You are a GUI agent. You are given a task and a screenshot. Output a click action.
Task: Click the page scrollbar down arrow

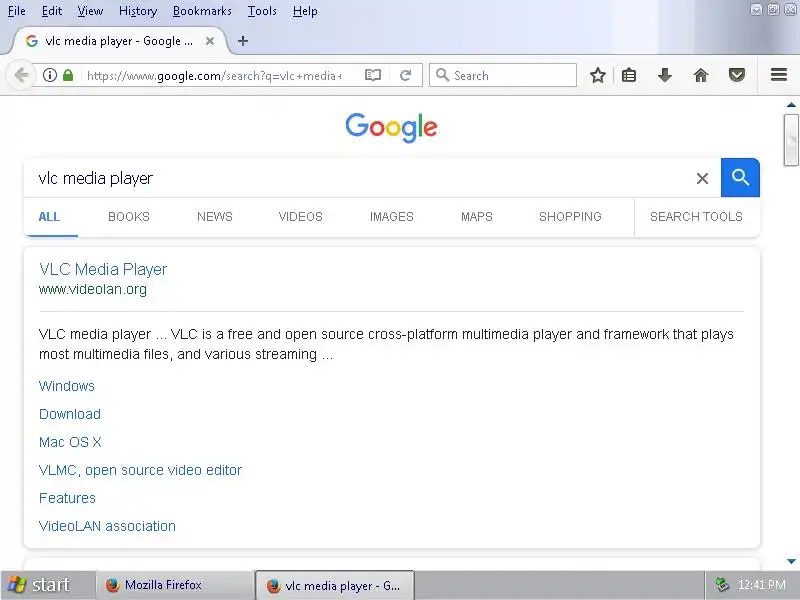[791, 561]
